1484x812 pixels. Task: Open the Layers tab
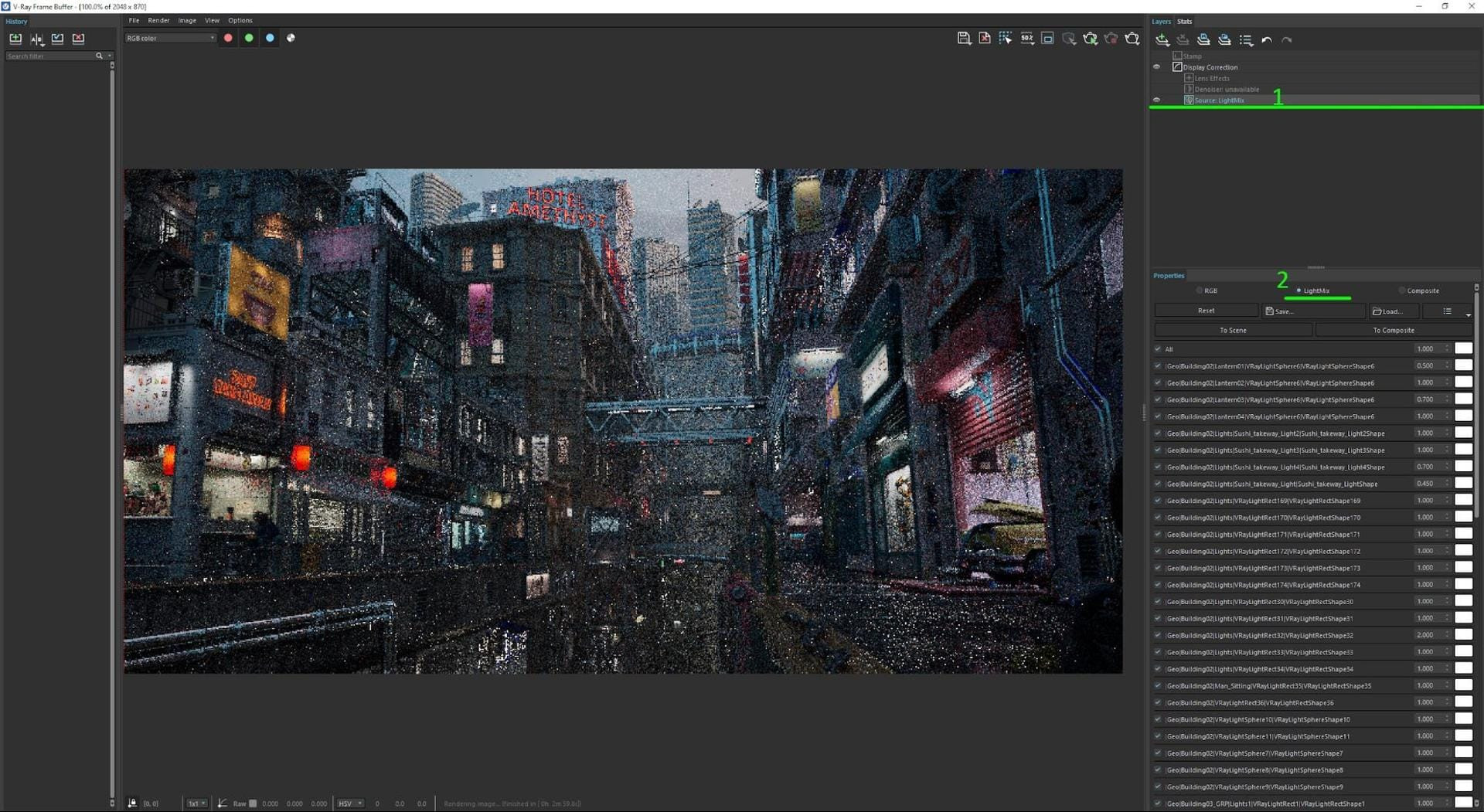[x=1161, y=22]
